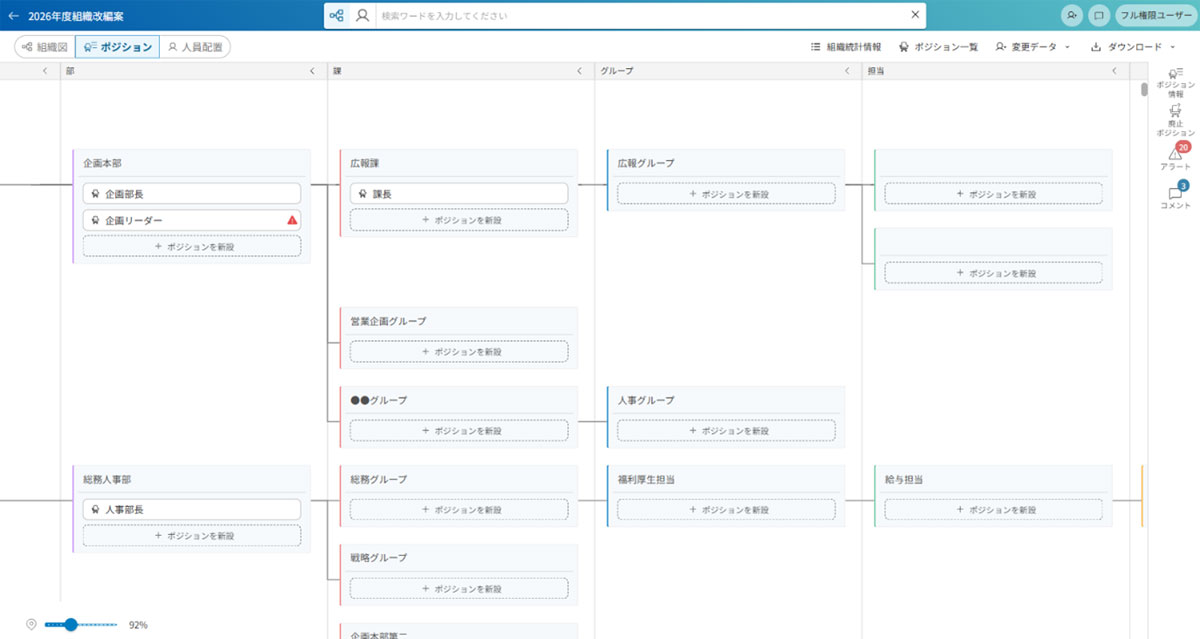Click the location pin icon near zoom slider
The width and height of the screenshot is (1200, 639).
pyautogui.click(x=31, y=624)
